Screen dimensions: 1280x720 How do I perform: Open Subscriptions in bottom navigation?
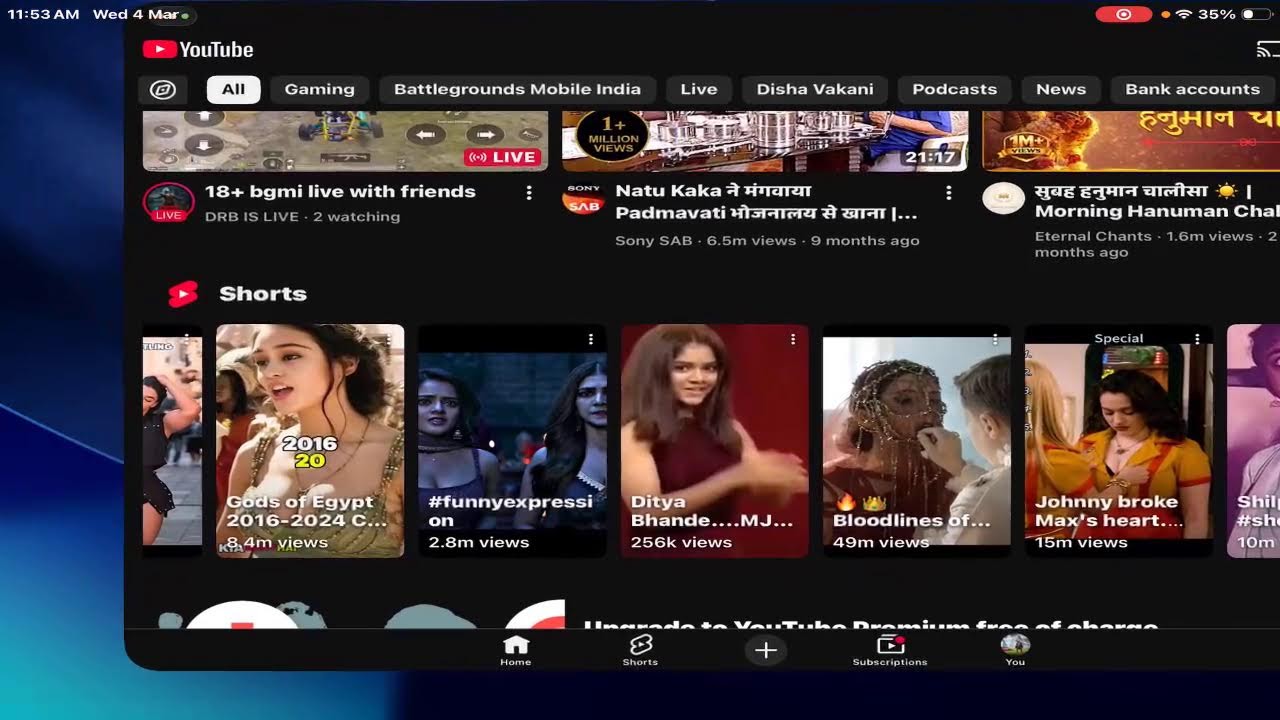[x=890, y=650]
